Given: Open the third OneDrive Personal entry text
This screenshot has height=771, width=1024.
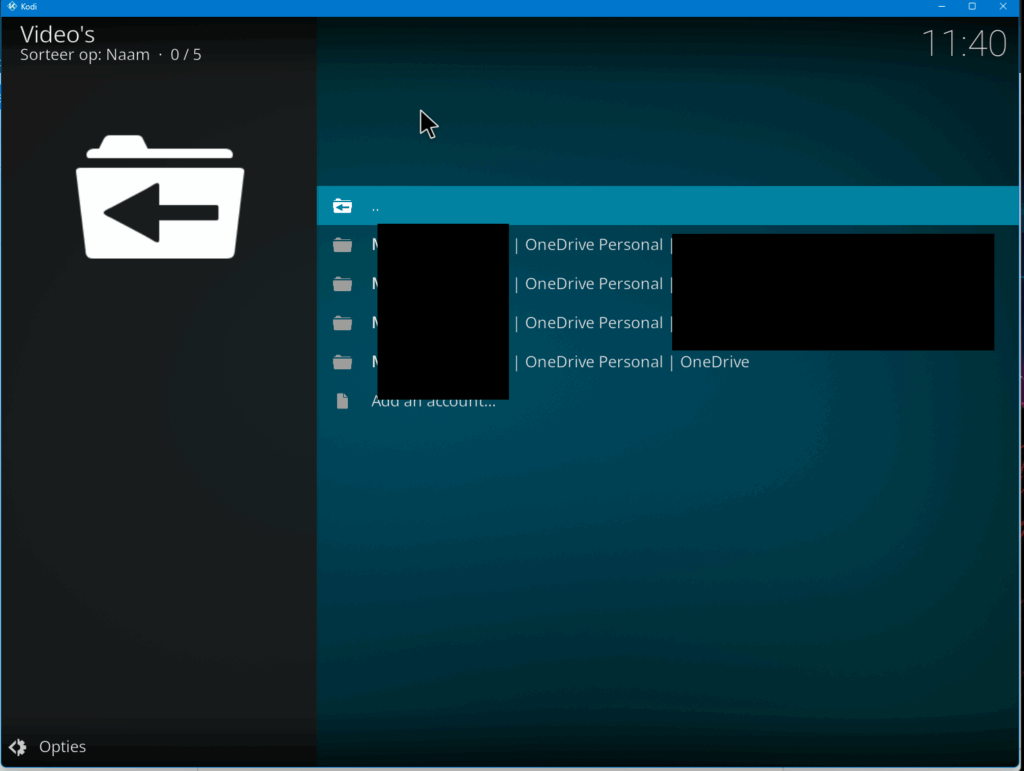Looking at the screenshot, I should 593,323.
